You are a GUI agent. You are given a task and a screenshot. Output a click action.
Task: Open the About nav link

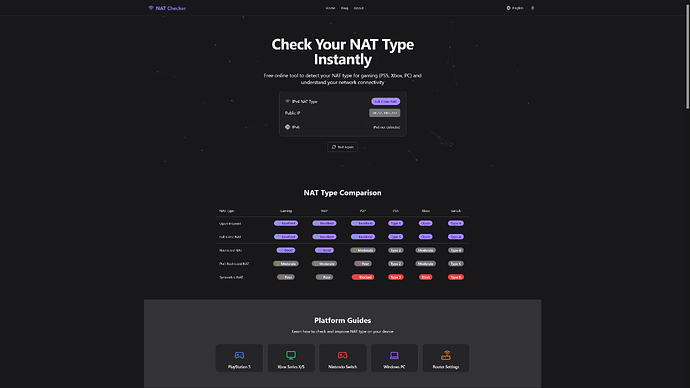click(x=359, y=8)
